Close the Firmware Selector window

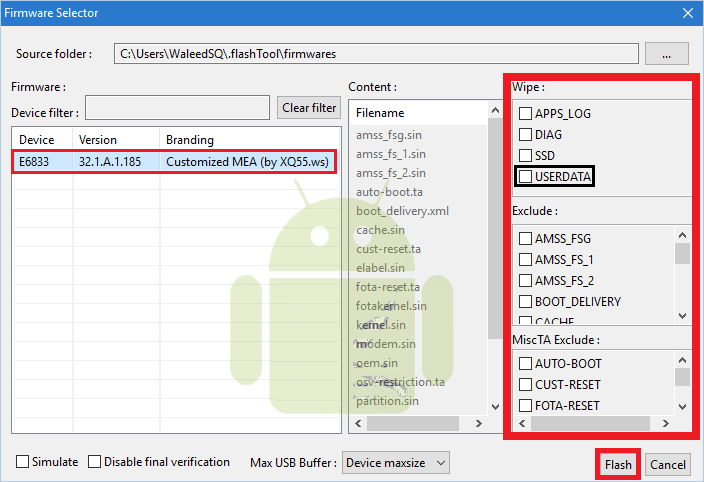688,13
